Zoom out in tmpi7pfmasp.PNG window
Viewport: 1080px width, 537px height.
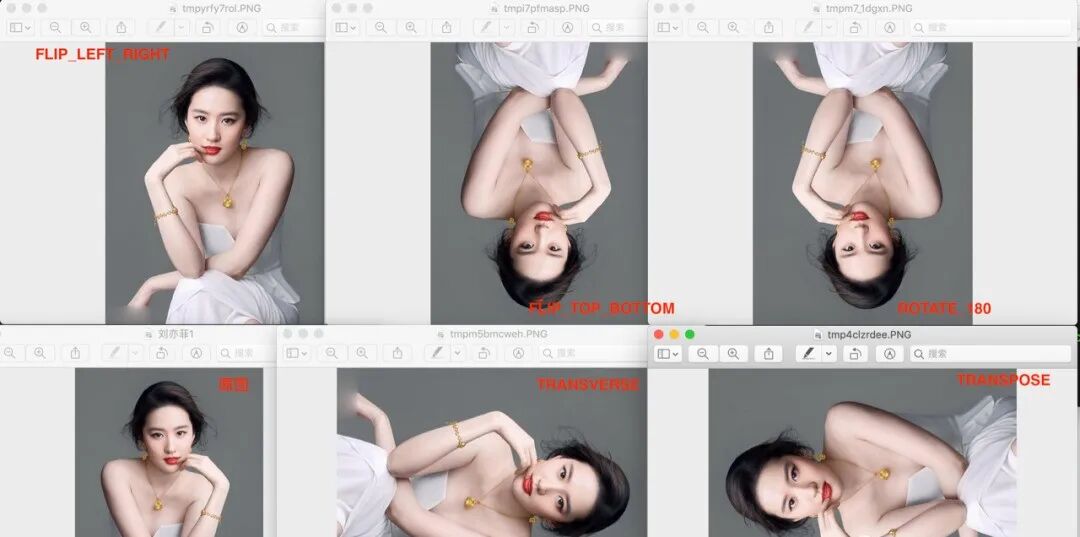pos(380,28)
